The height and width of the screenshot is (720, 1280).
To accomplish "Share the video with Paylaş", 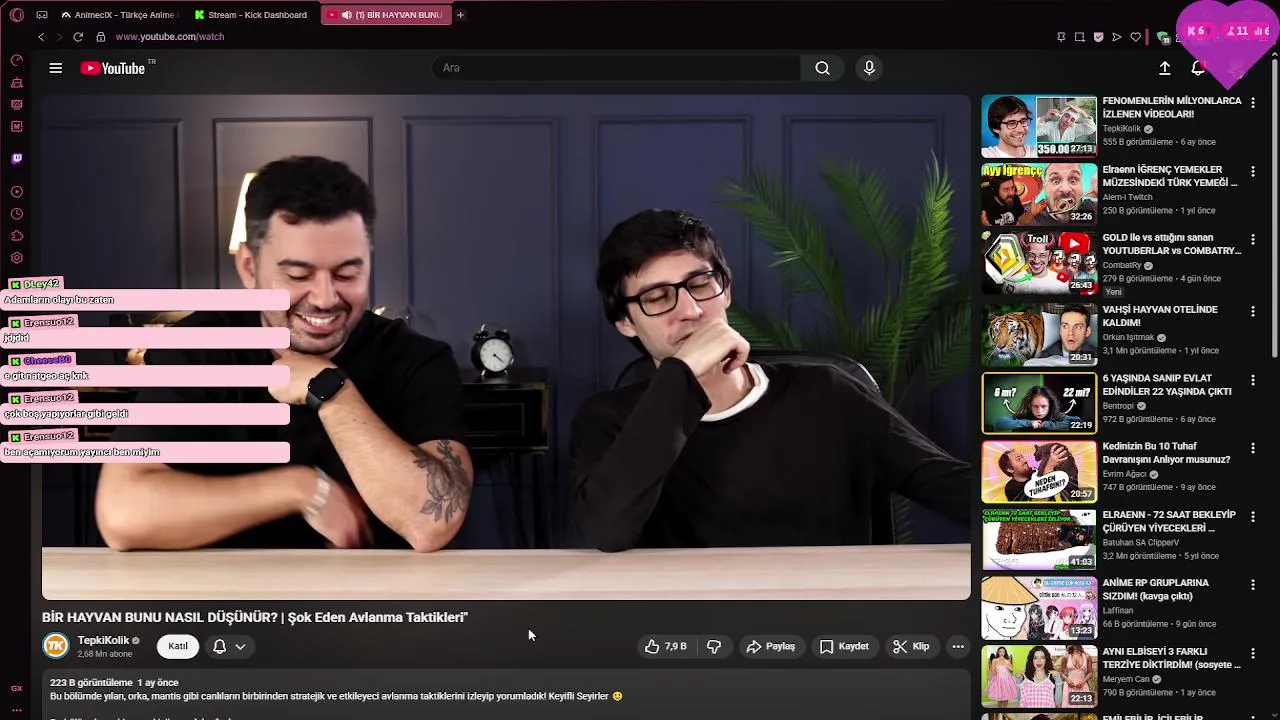I will (771, 647).
